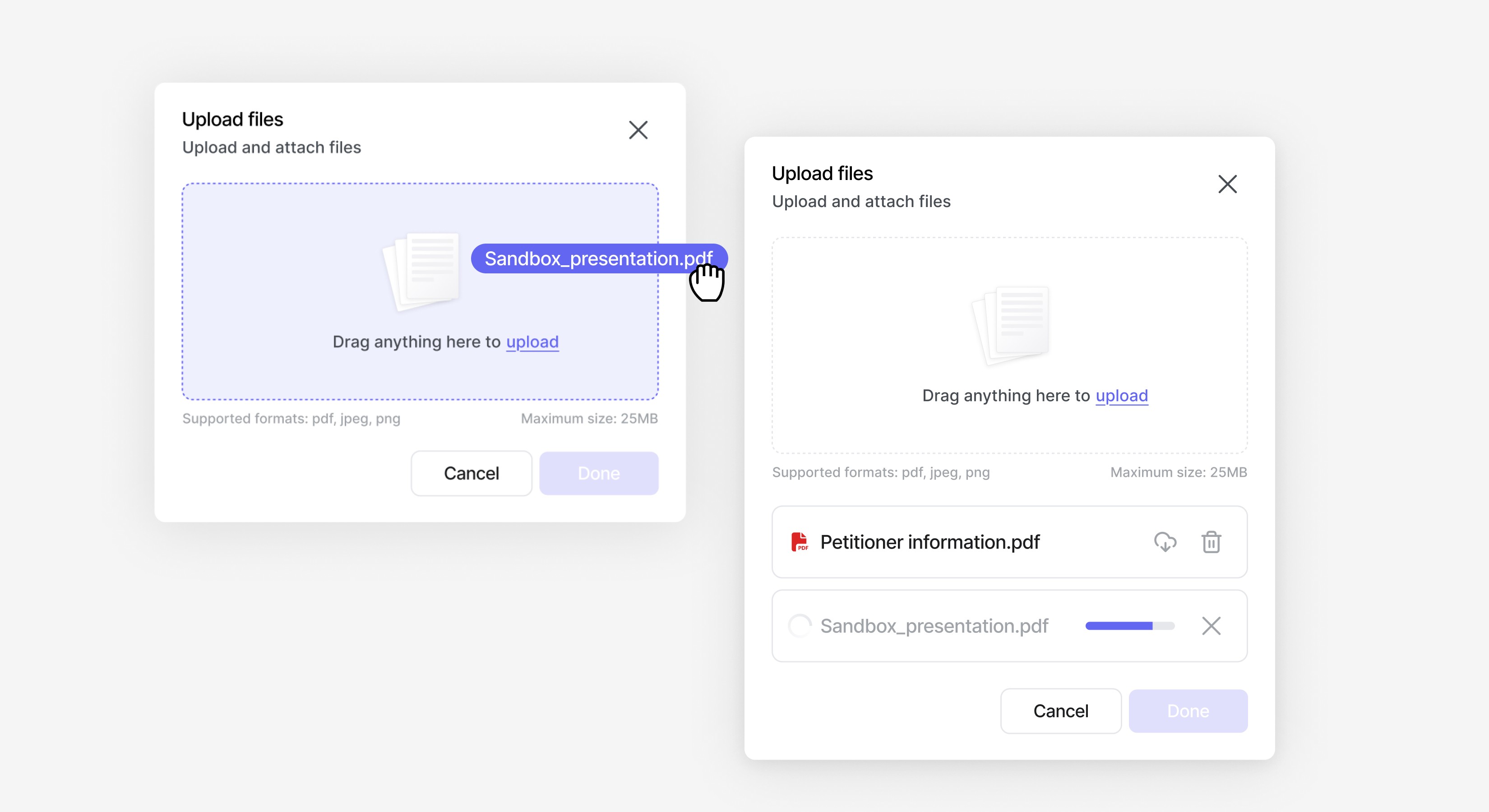Cancel the Sandbox_presentation.pdf upload in progress
The image size is (1489, 812).
(x=1211, y=626)
